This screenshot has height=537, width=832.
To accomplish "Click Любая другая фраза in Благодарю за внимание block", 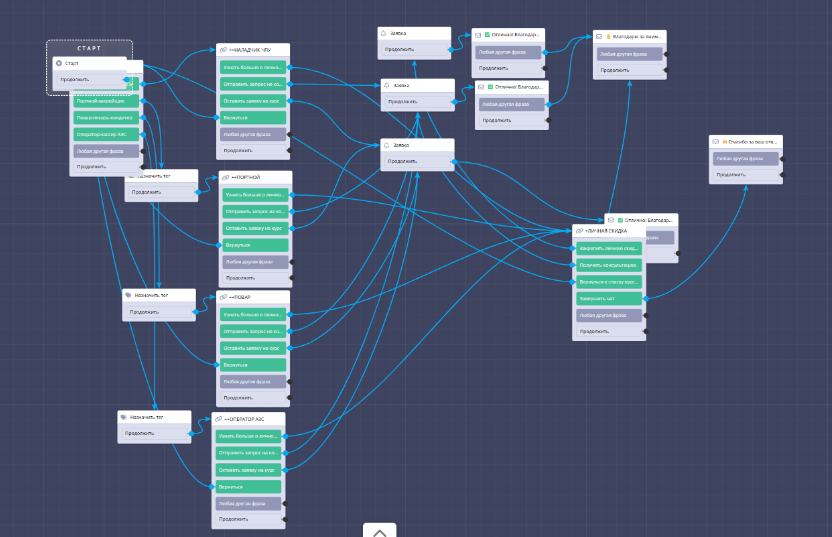I will pos(629,54).
